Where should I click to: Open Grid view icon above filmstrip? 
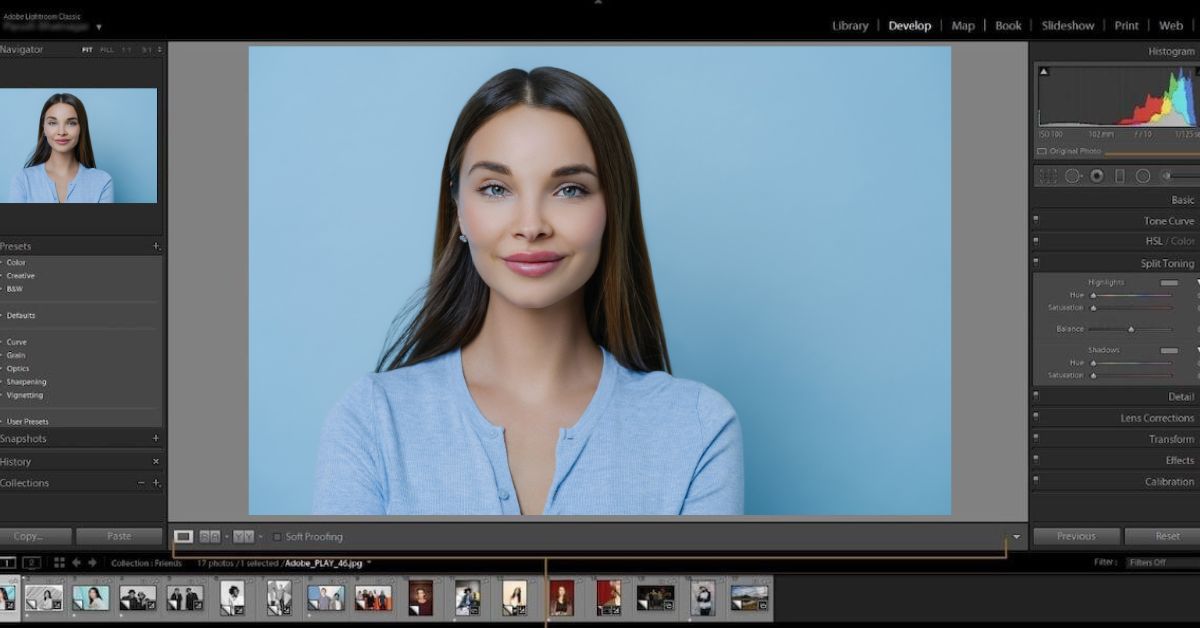click(59, 563)
